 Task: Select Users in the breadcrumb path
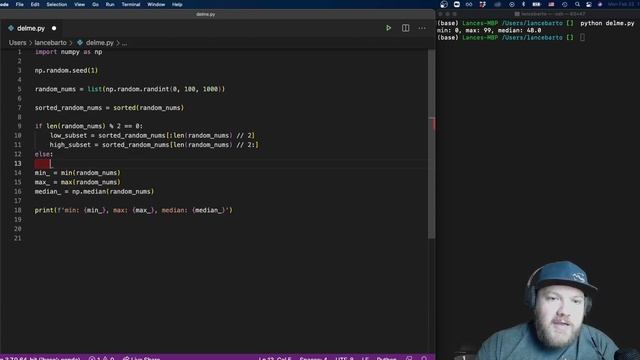point(18,42)
